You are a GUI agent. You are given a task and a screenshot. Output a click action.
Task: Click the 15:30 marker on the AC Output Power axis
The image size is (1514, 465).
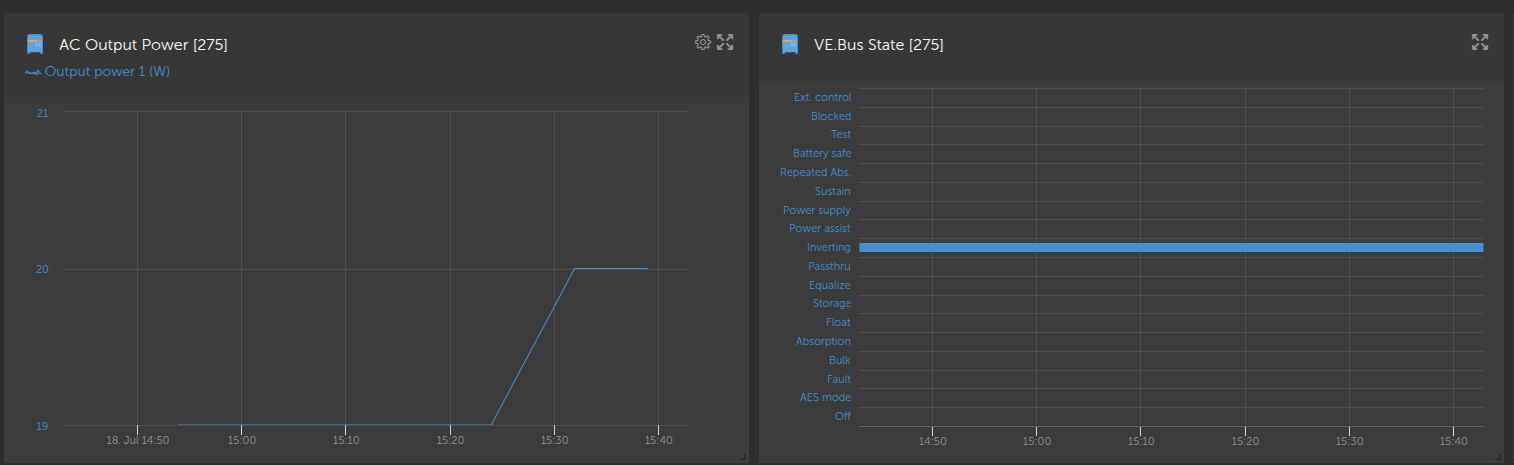coord(554,440)
